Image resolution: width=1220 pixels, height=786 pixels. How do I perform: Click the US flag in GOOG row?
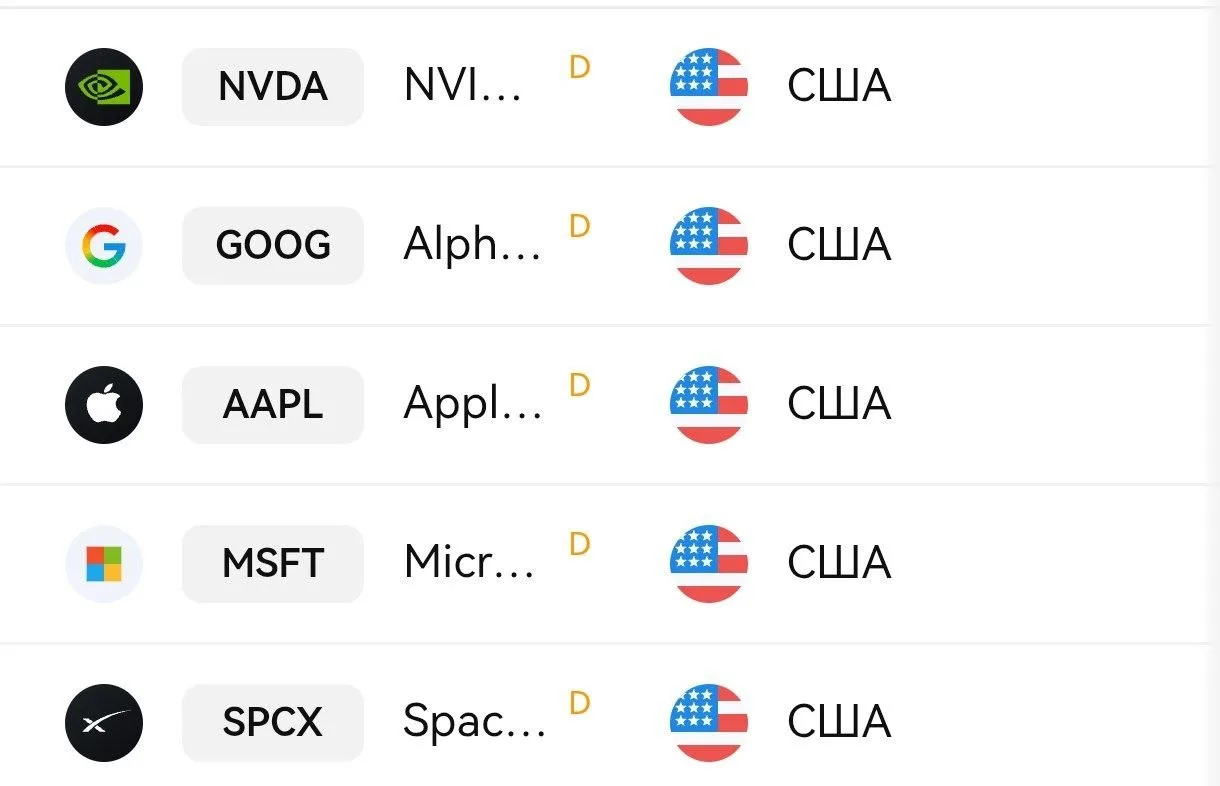click(709, 246)
